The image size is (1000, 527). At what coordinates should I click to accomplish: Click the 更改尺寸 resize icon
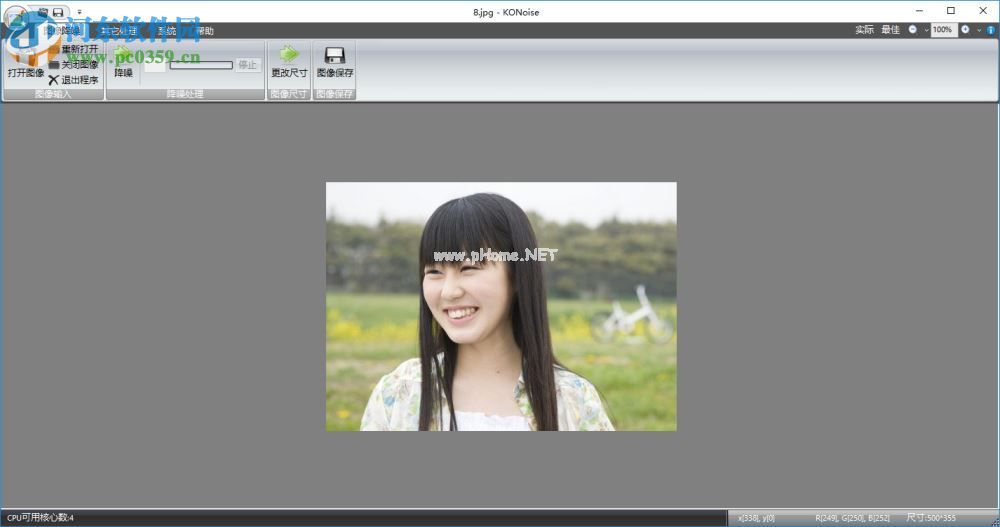pyautogui.click(x=289, y=54)
